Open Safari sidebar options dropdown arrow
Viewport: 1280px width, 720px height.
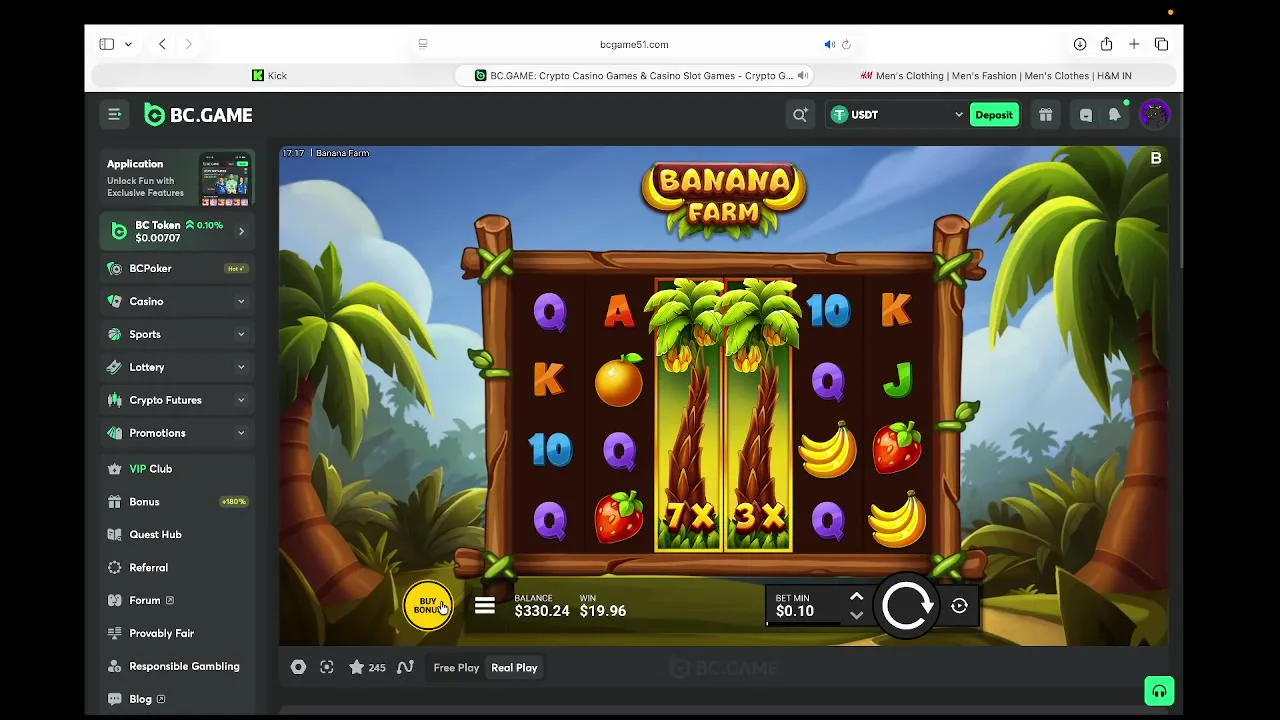point(128,44)
